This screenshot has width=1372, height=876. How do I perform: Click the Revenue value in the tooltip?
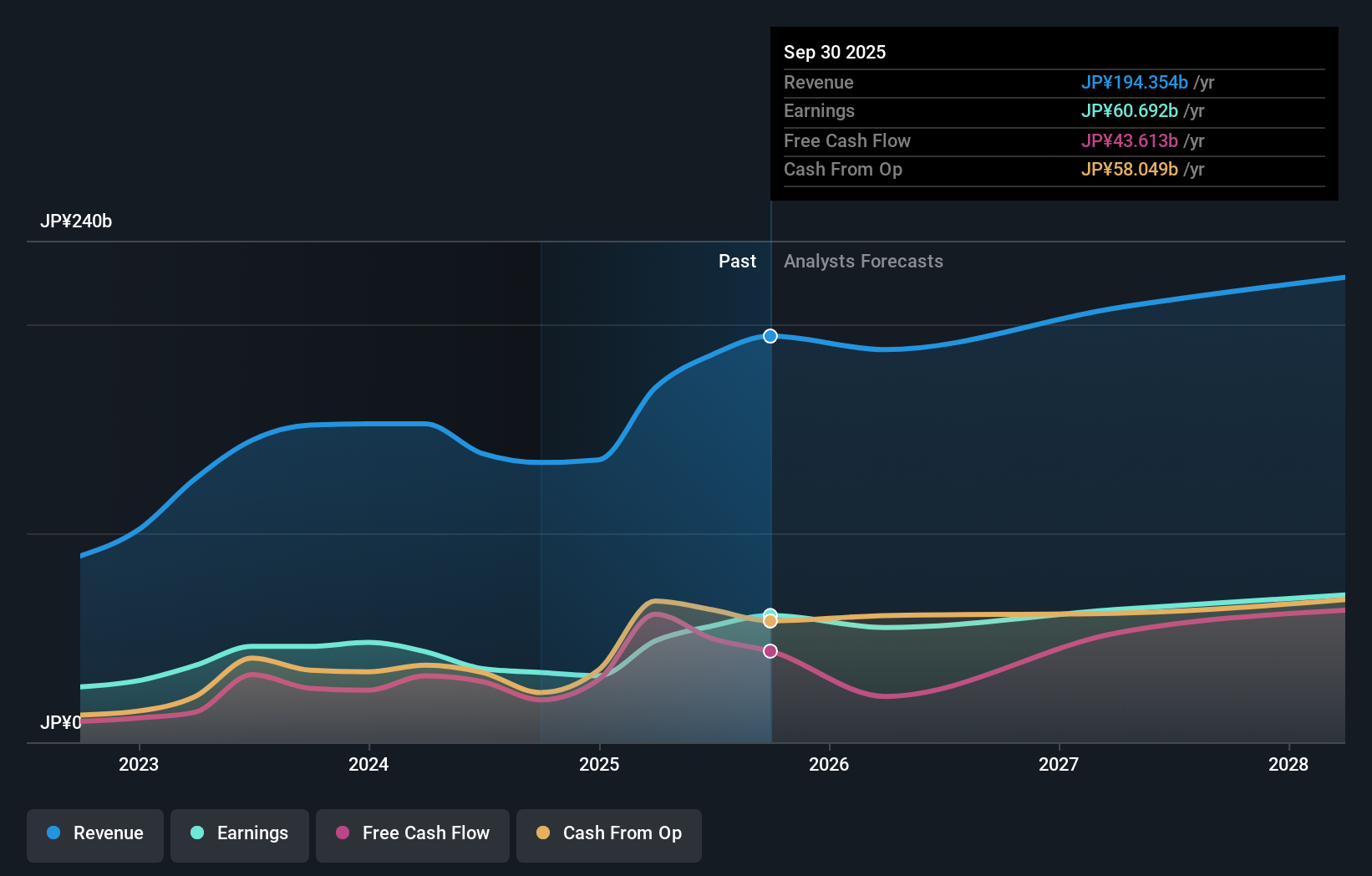(x=1136, y=82)
